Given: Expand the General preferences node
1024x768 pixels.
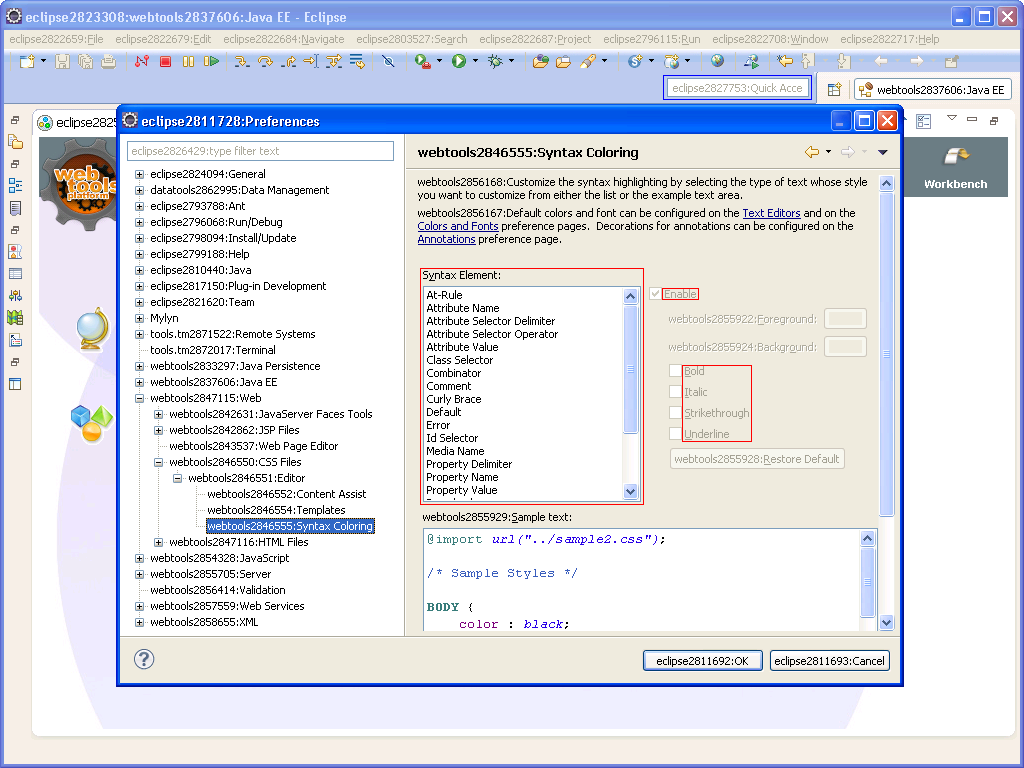Looking at the screenshot, I should point(139,174).
